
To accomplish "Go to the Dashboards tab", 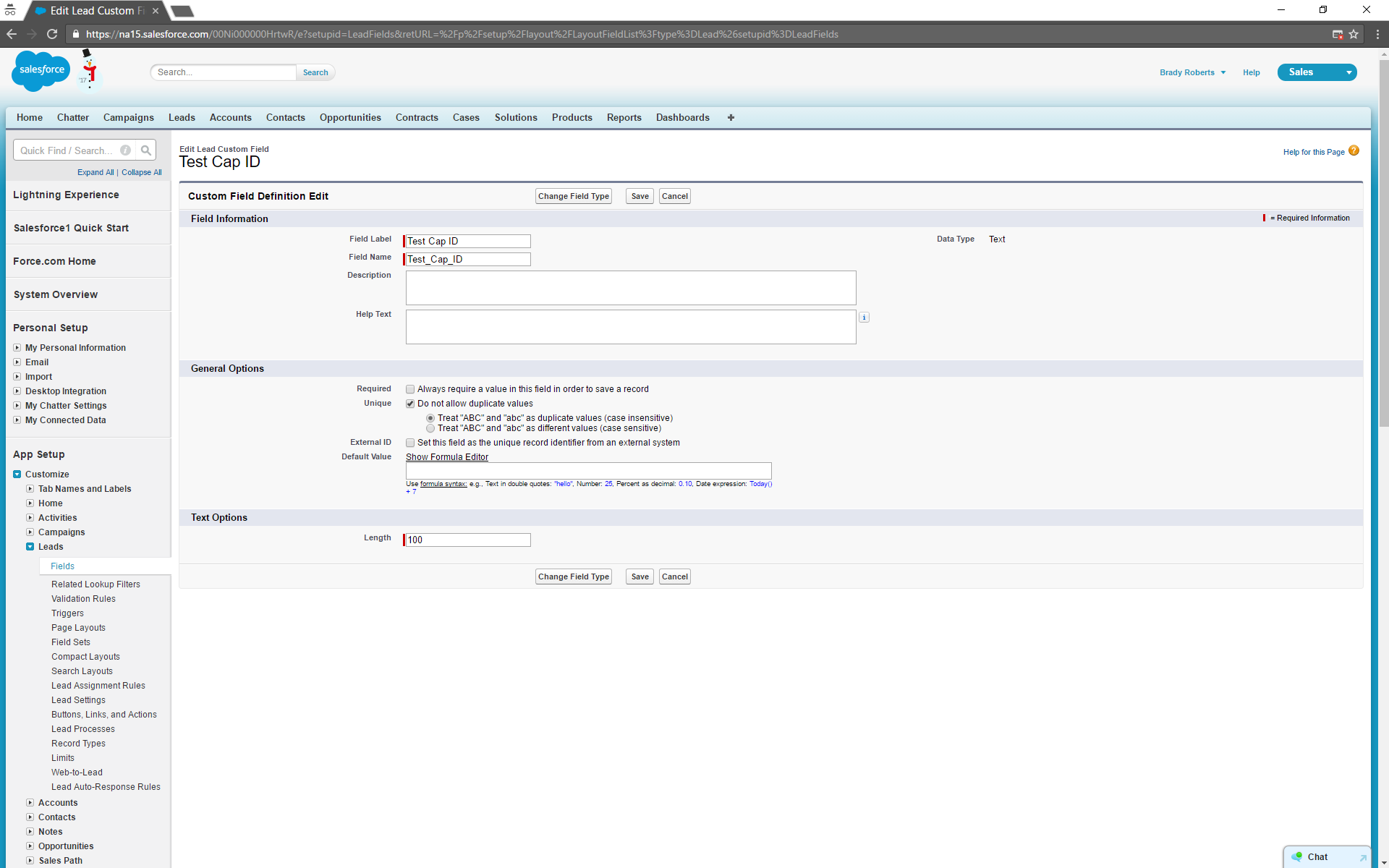I will pyautogui.click(x=682, y=117).
